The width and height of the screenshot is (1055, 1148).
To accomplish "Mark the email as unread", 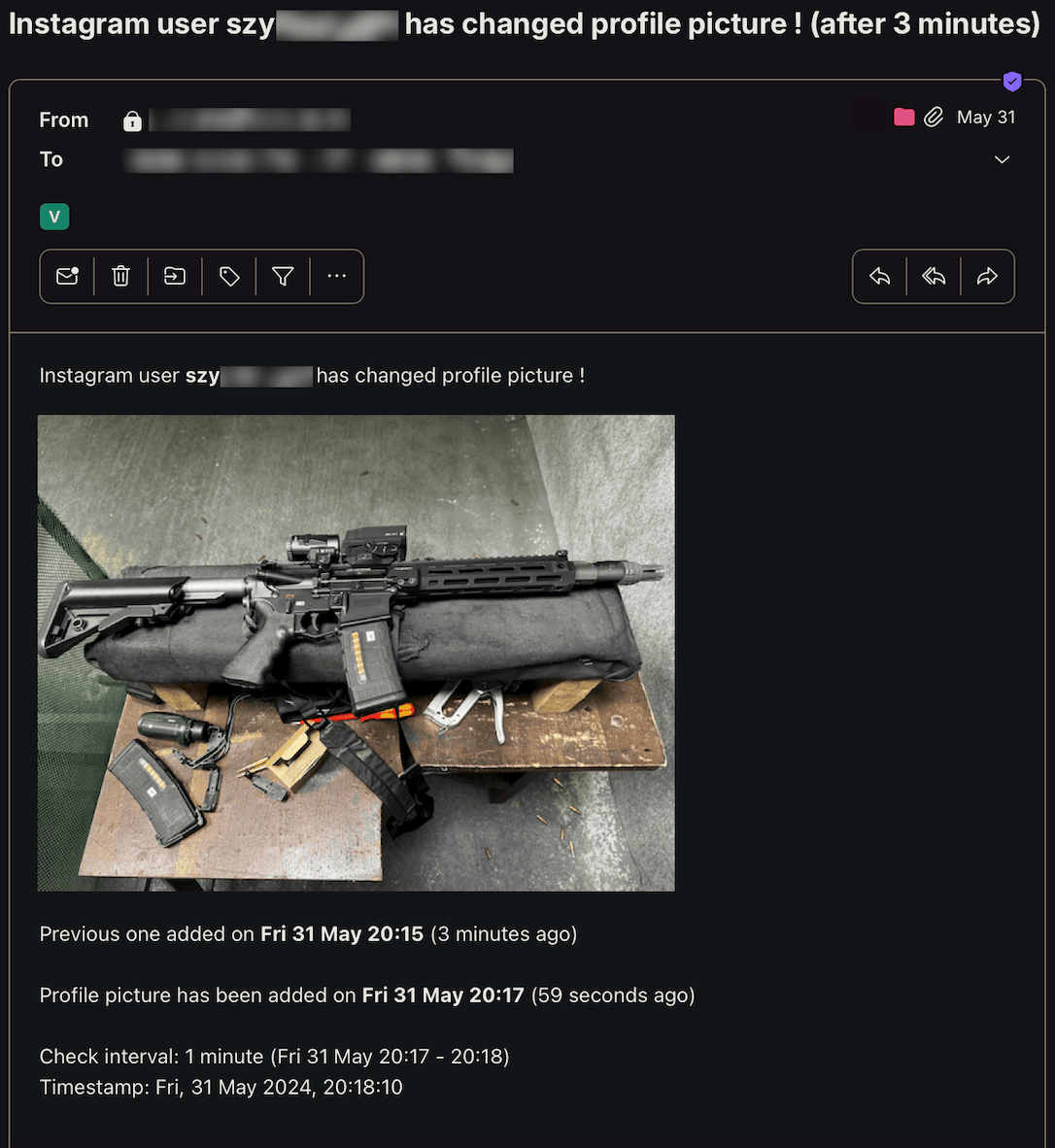I will (x=67, y=276).
